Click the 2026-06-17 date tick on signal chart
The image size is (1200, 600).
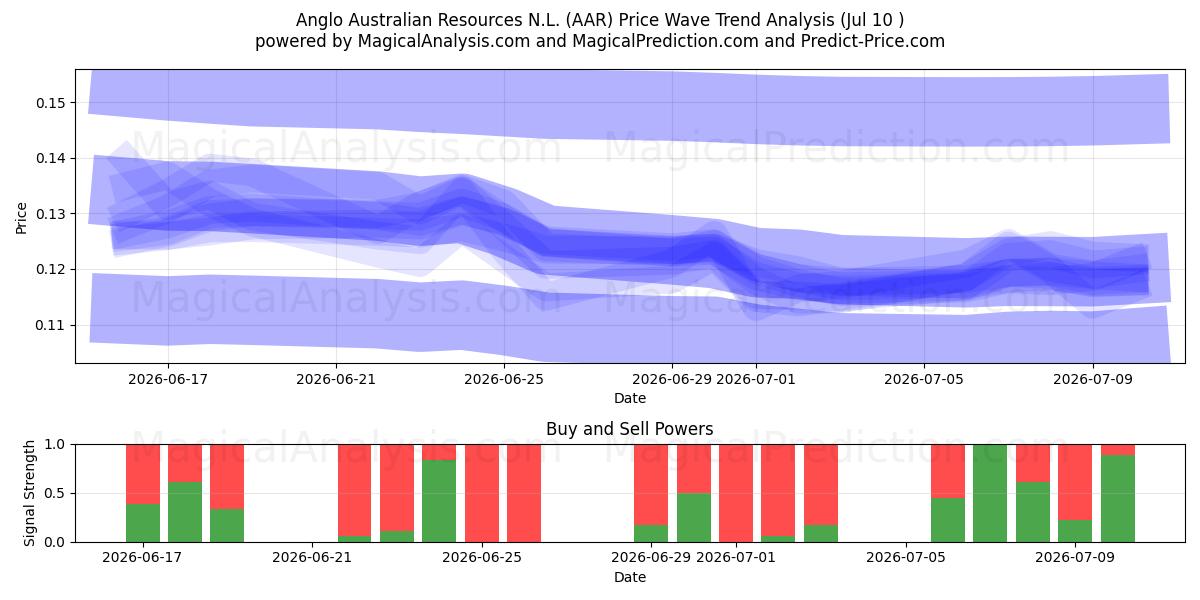click(x=143, y=558)
